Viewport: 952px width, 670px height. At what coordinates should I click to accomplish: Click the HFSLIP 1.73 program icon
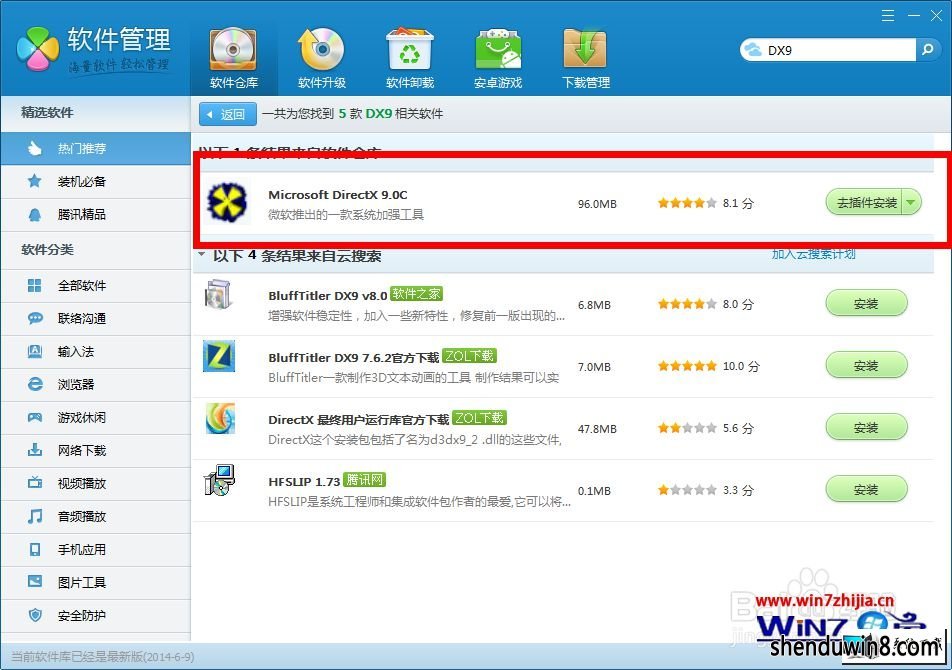[219, 480]
